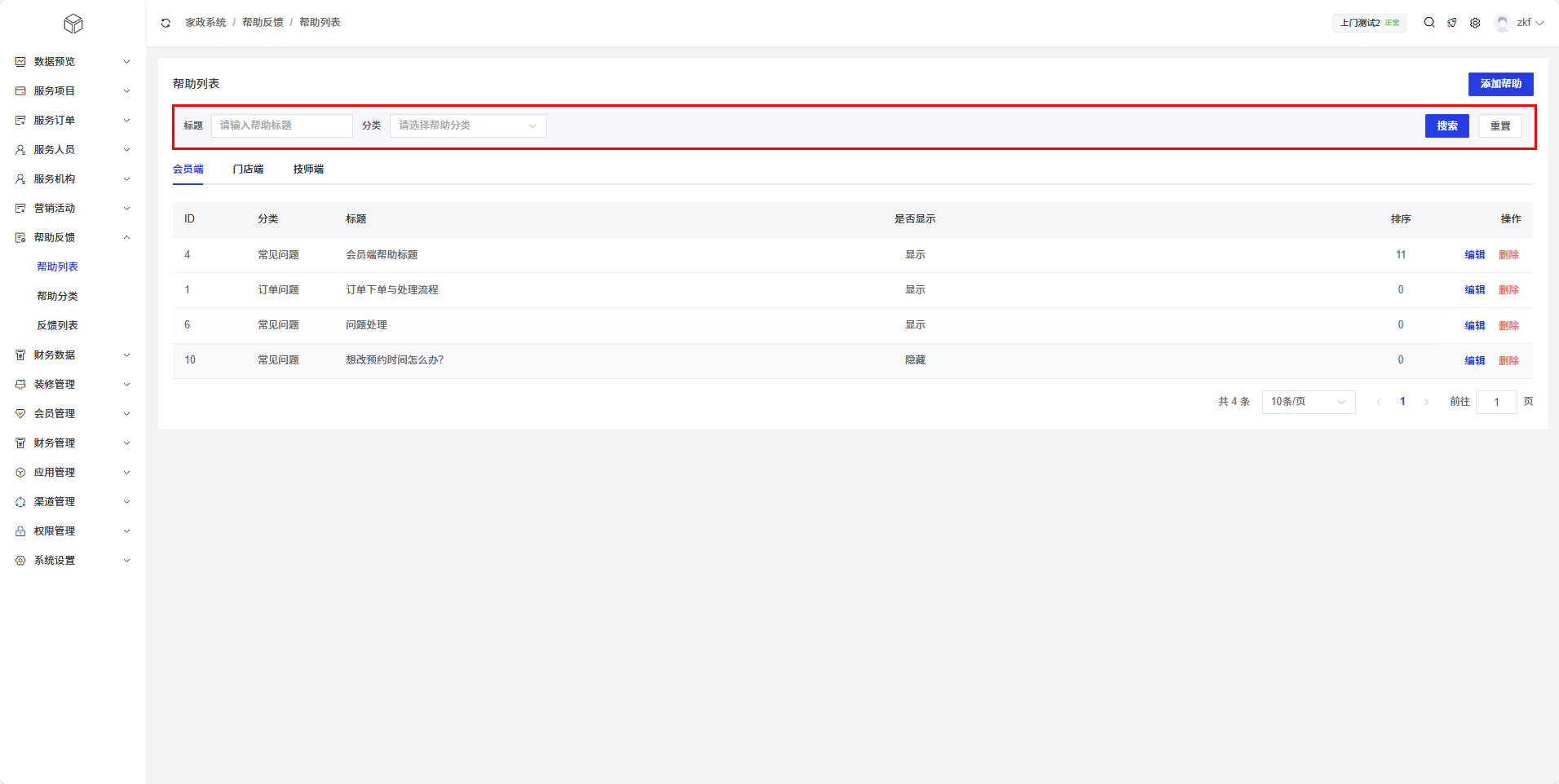Expand the 营销活动 menu chevron
Viewport: 1559px width, 784px height.
coord(126,209)
